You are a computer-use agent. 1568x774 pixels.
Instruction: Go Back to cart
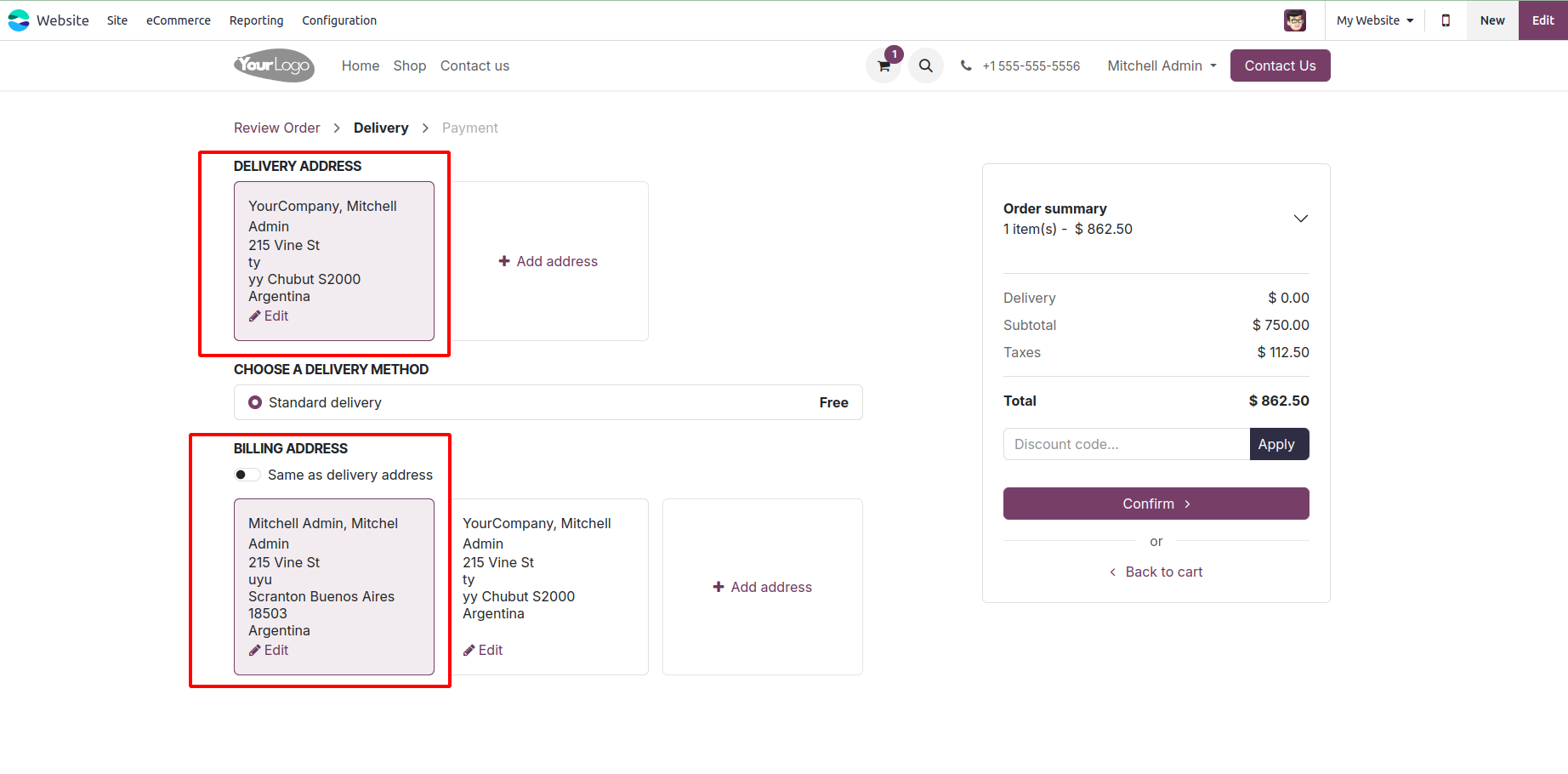1156,572
